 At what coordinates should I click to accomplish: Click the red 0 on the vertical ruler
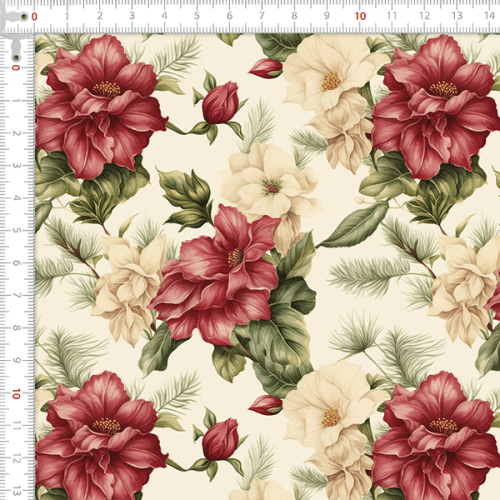[x=16, y=68]
